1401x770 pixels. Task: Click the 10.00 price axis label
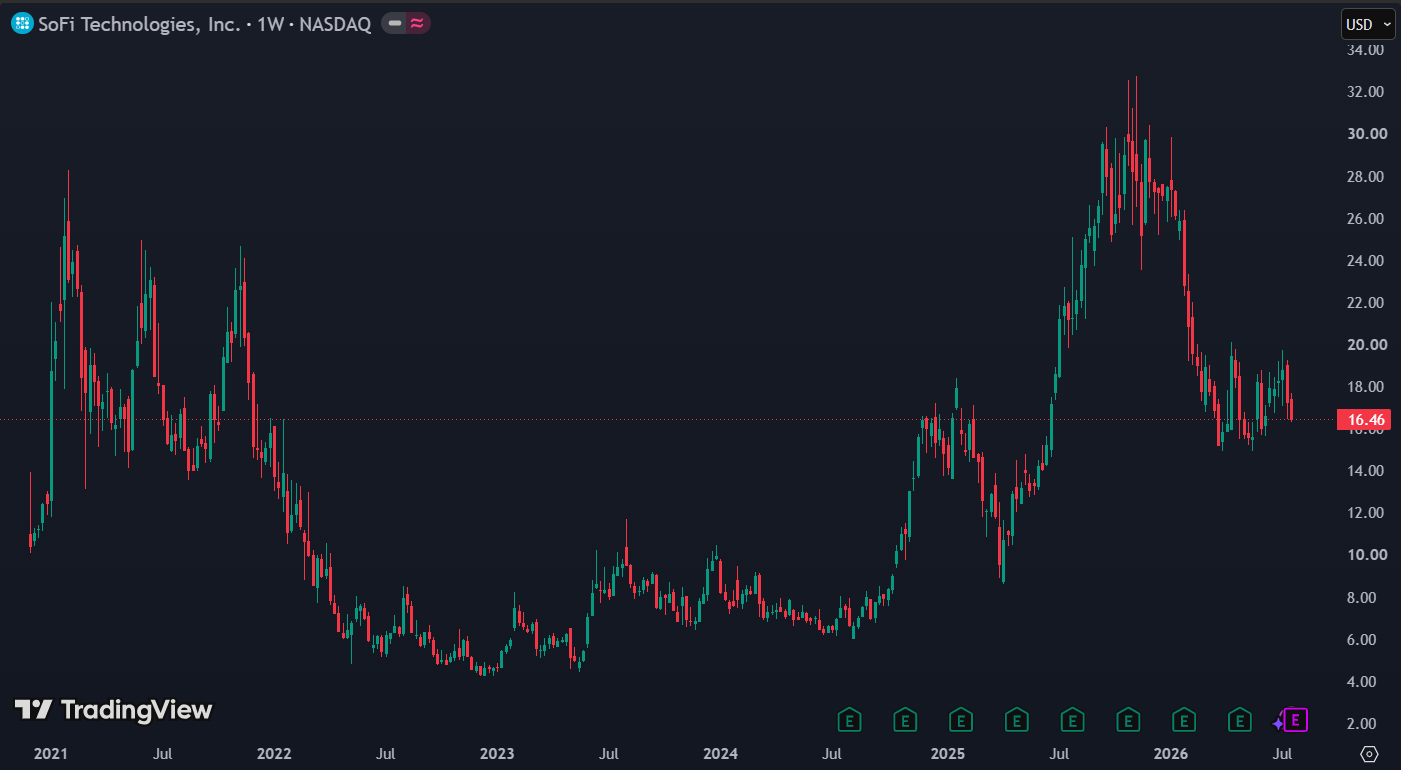(x=1365, y=555)
